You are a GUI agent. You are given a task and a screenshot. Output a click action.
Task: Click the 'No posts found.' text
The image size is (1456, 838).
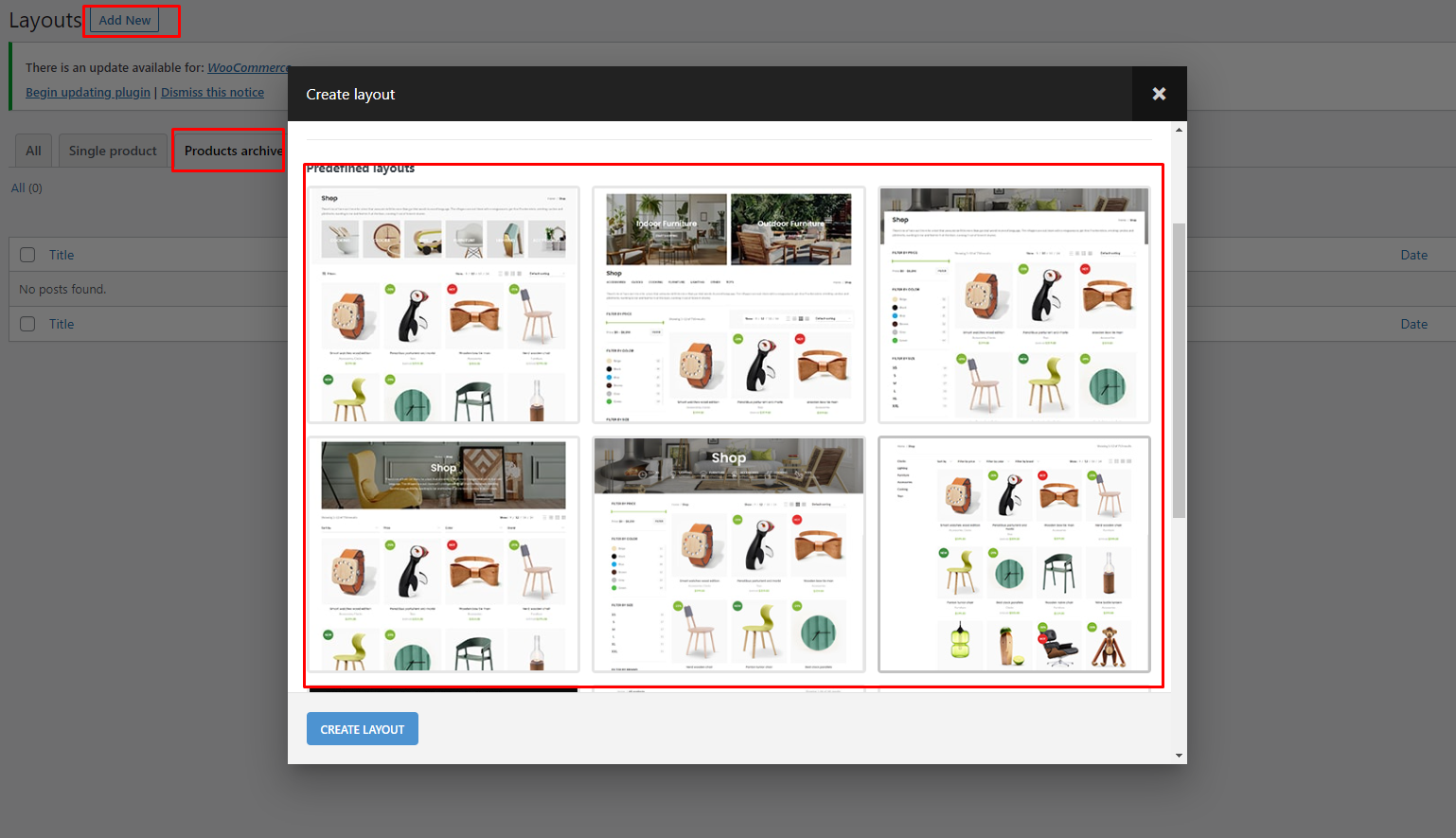pyautogui.click(x=62, y=289)
